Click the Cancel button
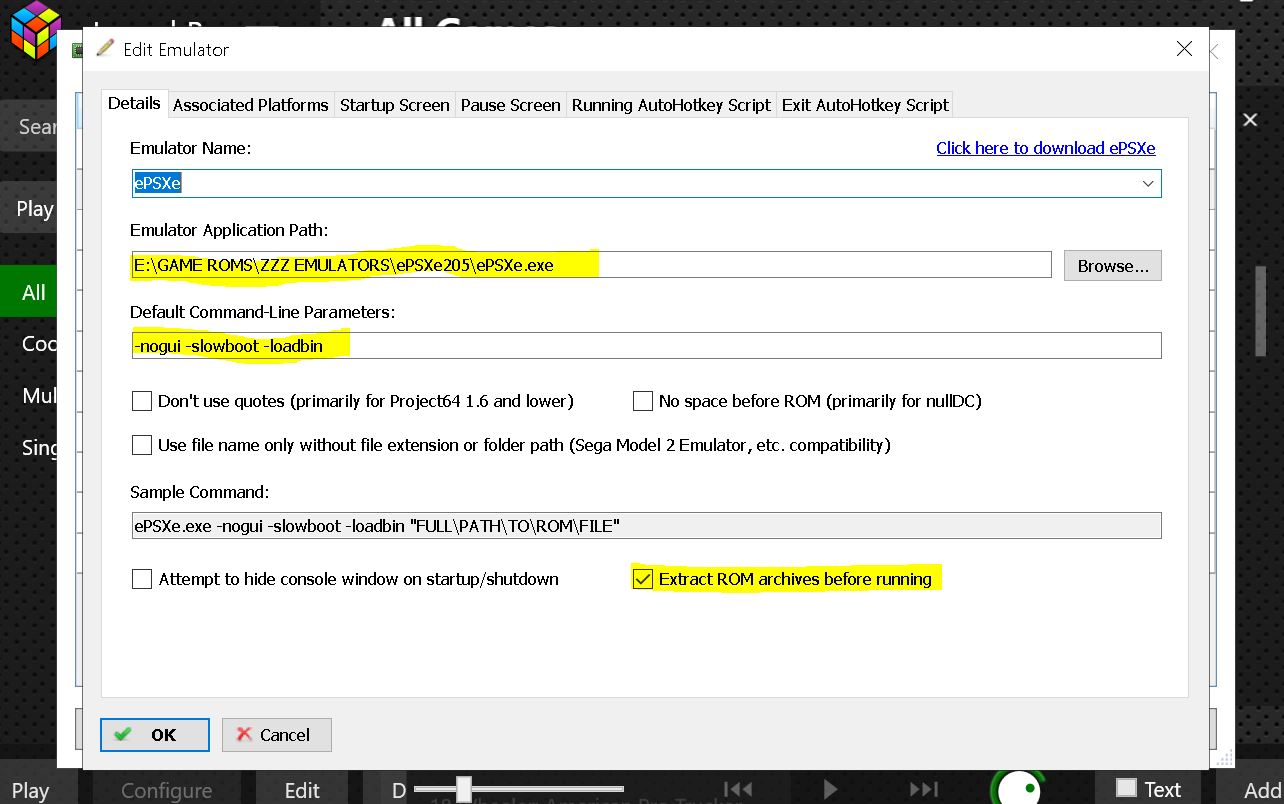Screen dimensions: 1284x804 pyautogui.click(x=277, y=735)
